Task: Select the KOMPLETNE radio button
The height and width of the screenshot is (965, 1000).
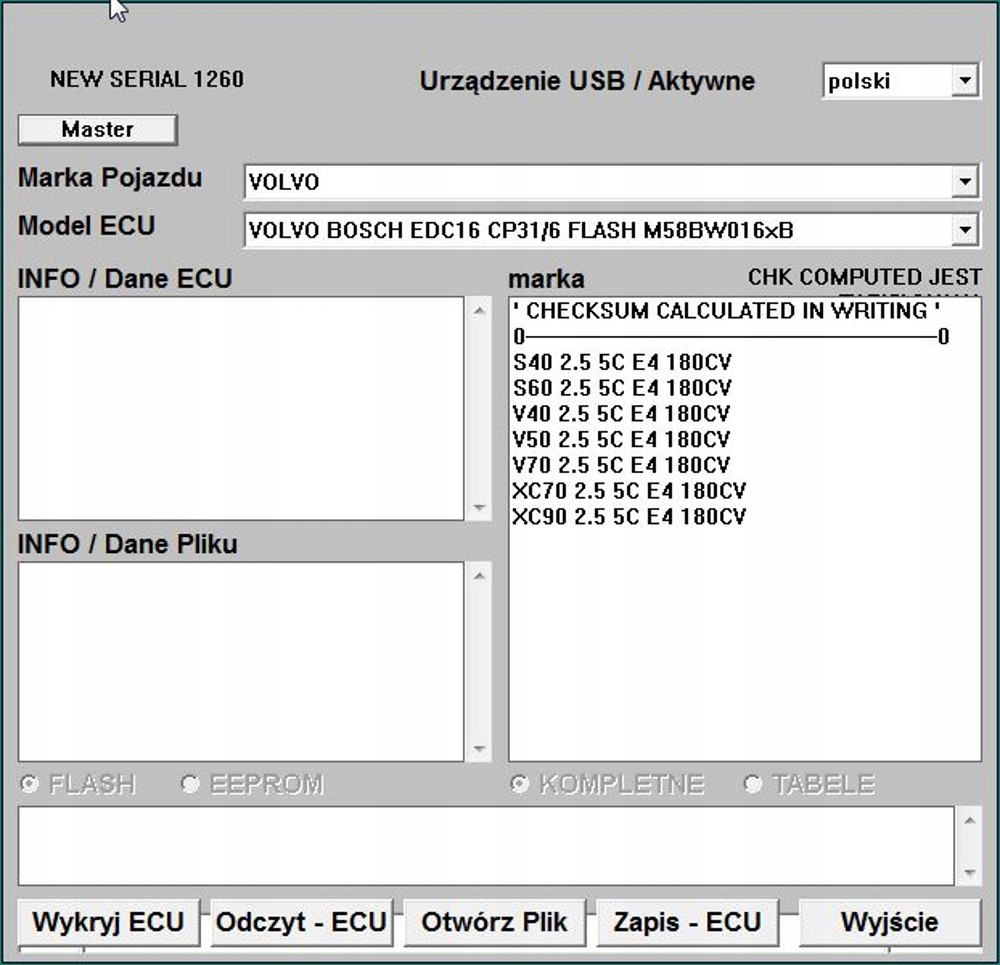Action: 520,783
